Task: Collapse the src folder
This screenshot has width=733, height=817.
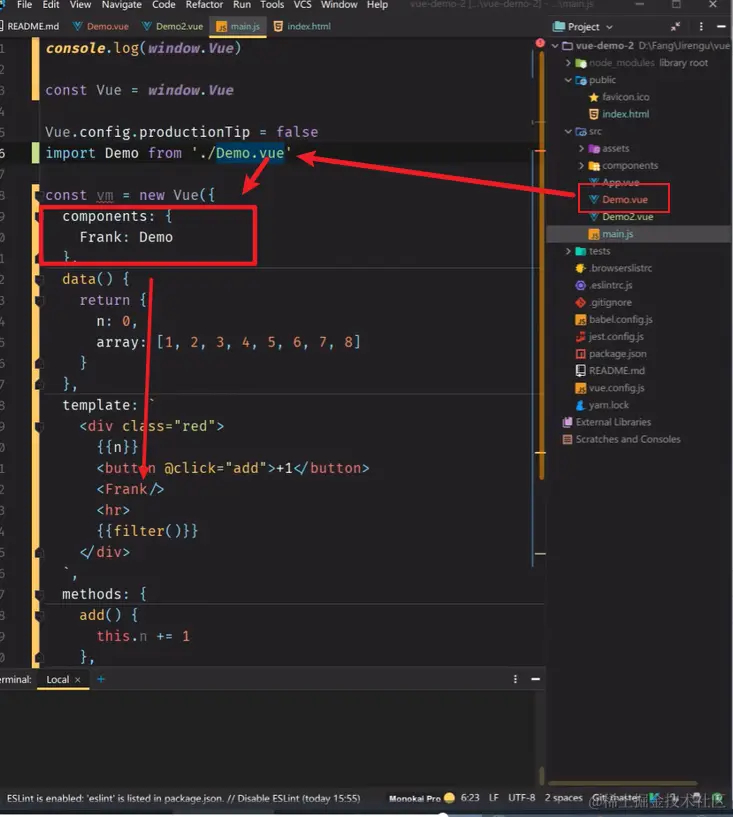Action: coord(568,132)
